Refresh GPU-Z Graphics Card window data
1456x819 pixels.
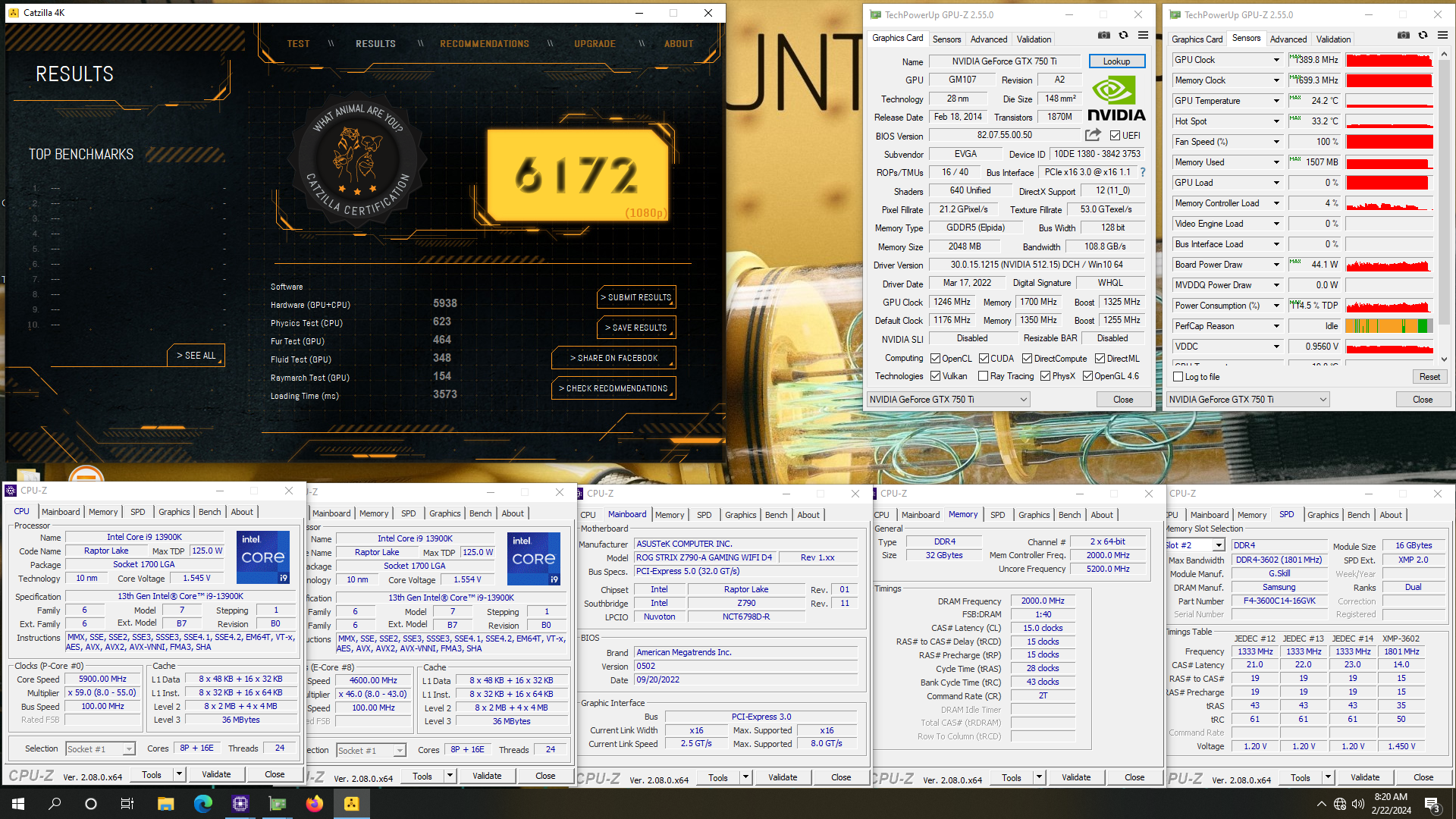(1124, 35)
